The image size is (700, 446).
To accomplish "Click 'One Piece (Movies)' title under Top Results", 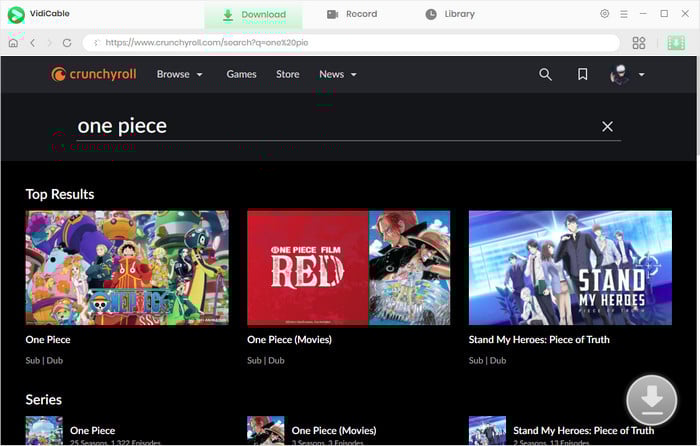I will tap(289, 340).
